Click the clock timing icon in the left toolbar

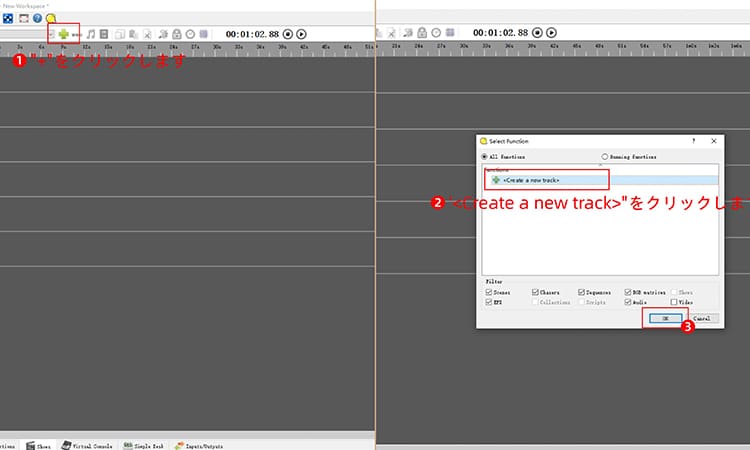click(190, 34)
